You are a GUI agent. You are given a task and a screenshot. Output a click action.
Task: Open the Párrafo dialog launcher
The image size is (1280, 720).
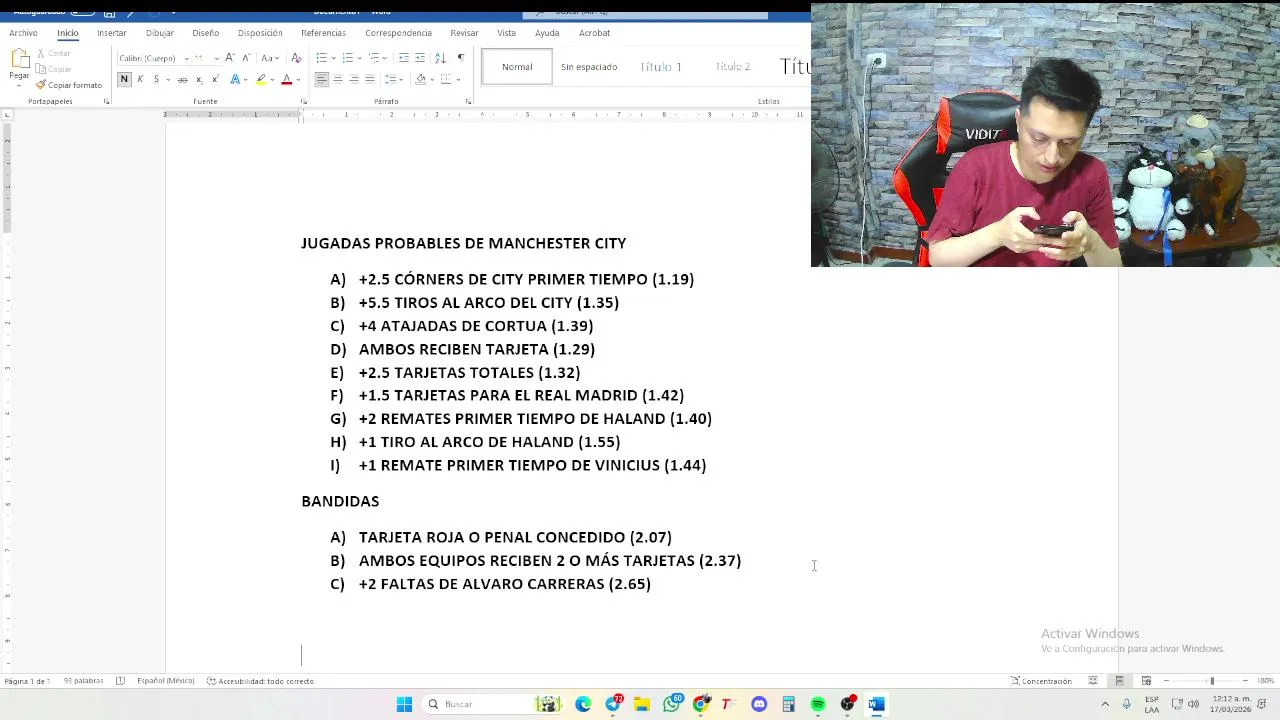468,101
